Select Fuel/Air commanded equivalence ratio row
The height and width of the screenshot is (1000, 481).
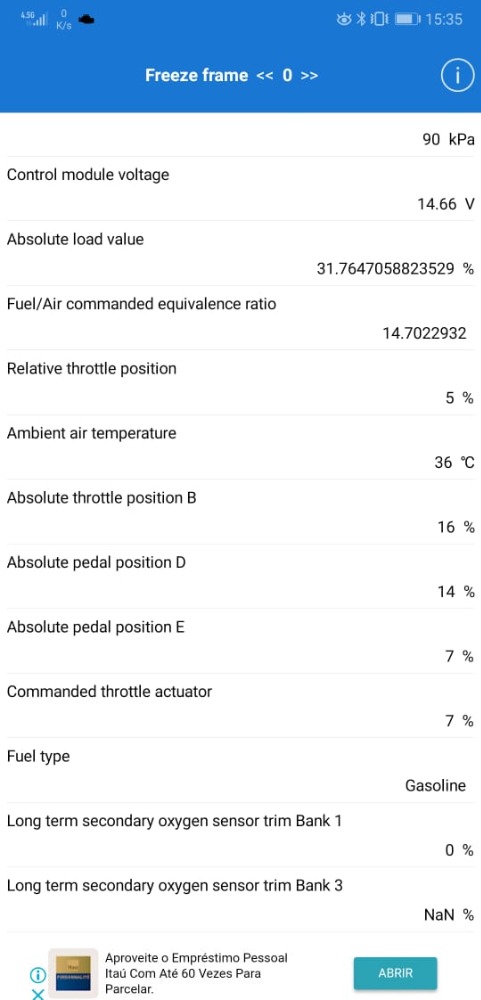240,318
